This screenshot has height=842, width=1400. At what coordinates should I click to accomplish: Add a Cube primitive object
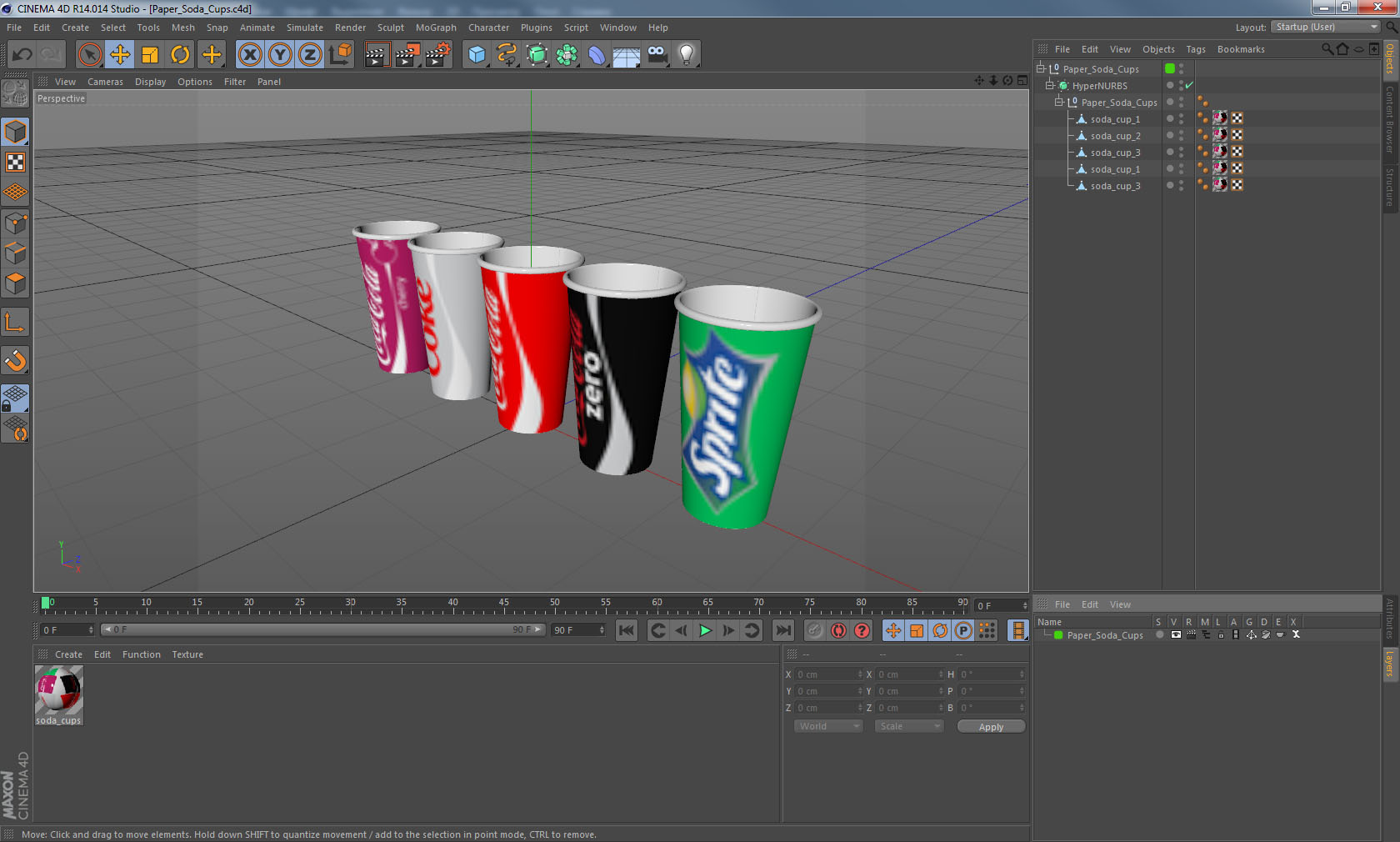tap(477, 55)
